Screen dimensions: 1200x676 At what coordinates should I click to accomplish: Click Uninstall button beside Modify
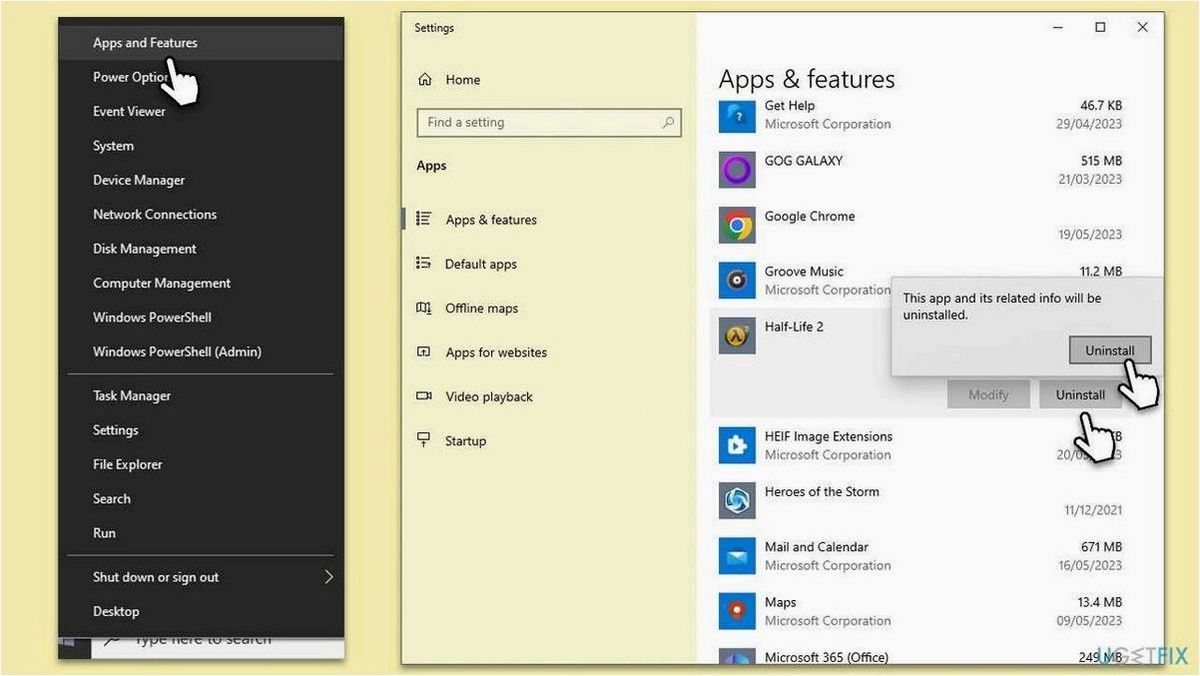(x=1080, y=395)
